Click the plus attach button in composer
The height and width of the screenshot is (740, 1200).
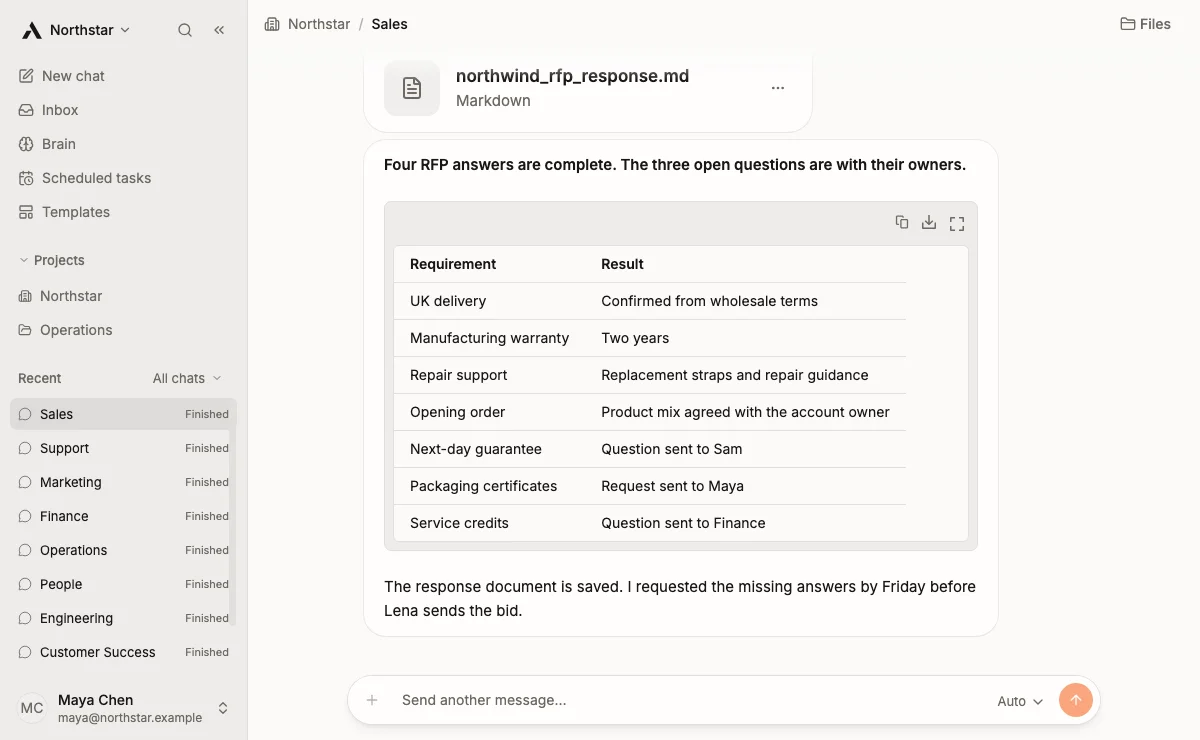[x=372, y=700]
